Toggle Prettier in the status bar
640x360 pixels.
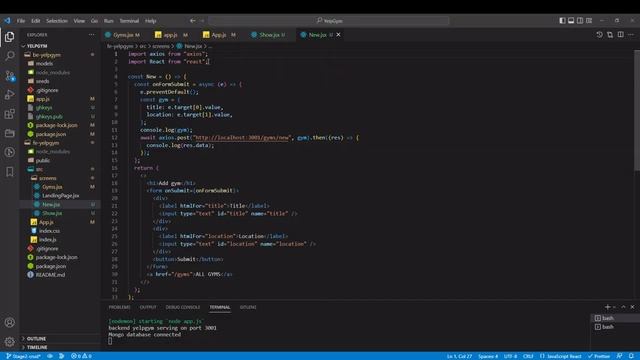click(x=599, y=356)
